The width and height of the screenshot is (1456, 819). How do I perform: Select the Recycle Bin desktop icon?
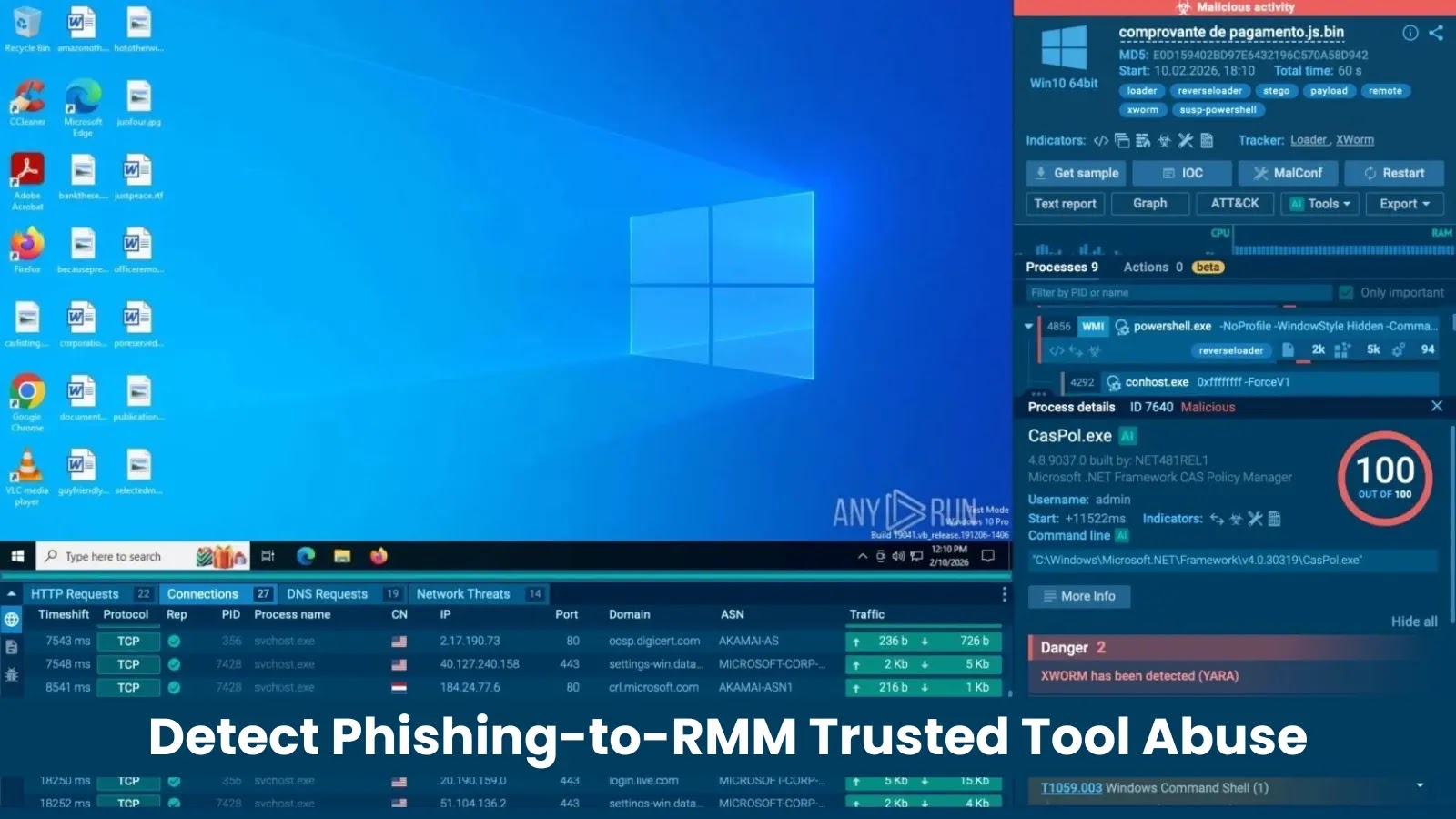click(26, 29)
